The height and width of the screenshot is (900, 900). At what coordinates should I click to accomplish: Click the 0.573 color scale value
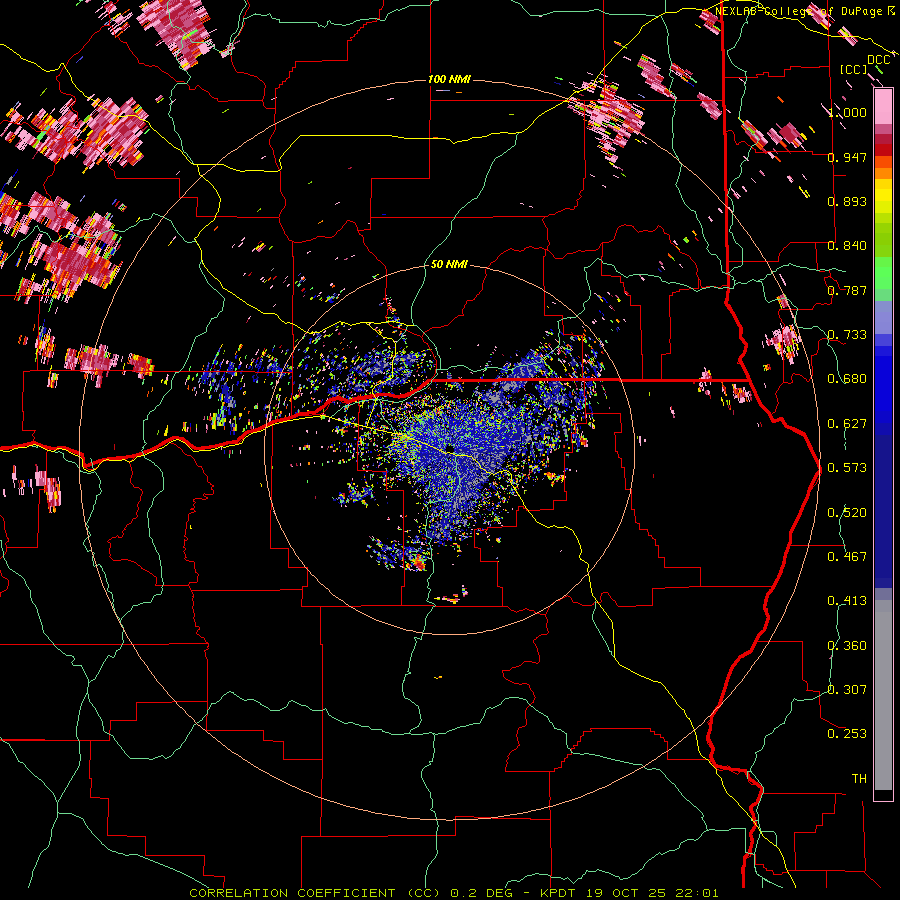pyautogui.click(x=847, y=468)
